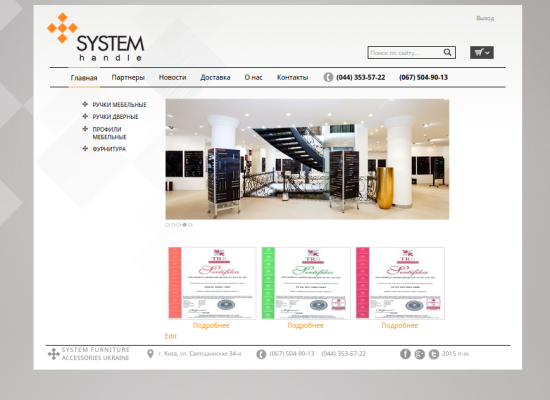Click the map pin icon in footer
Image resolution: width=550 pixels, height=400 pixels.
[150, 354]
